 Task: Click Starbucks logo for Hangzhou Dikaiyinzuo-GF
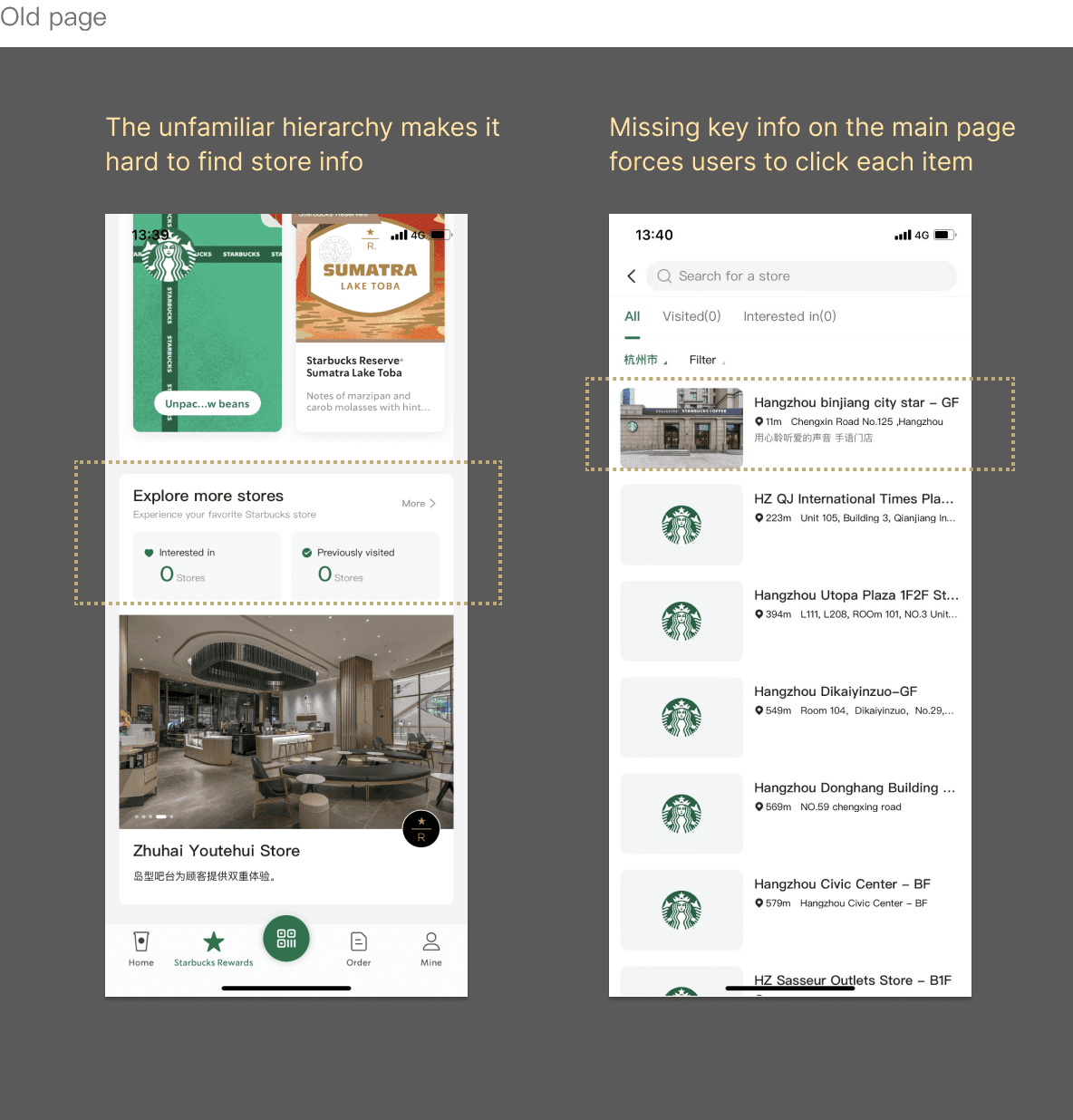tap(681, 717)
